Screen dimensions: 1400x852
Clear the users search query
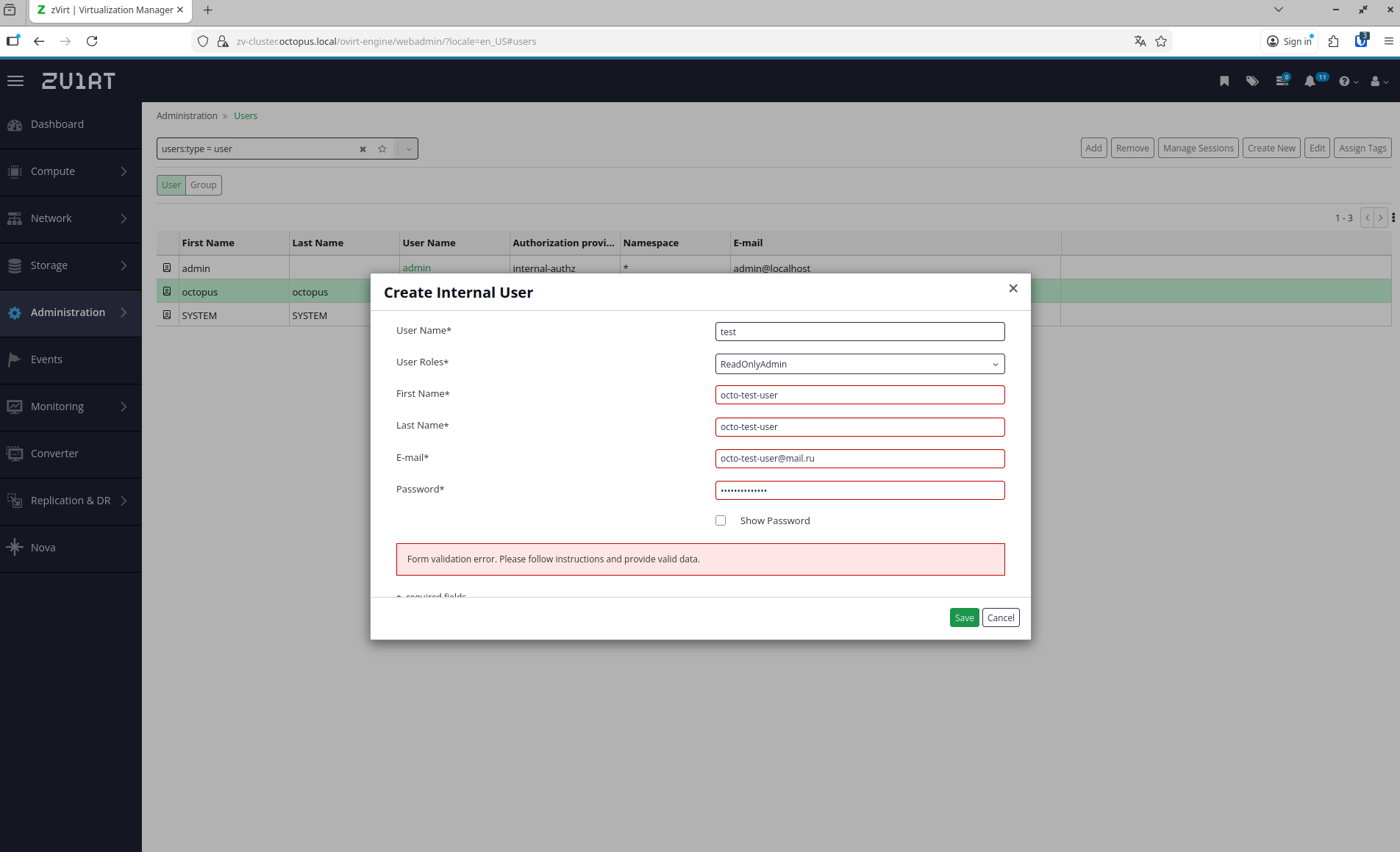click(362, 149)
